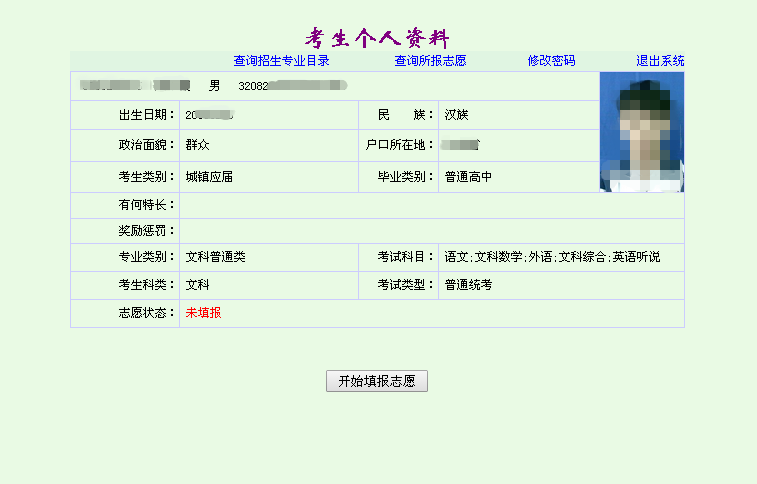Click 修改密码 link
Screen dimensions: 757x484
[551, 61]
